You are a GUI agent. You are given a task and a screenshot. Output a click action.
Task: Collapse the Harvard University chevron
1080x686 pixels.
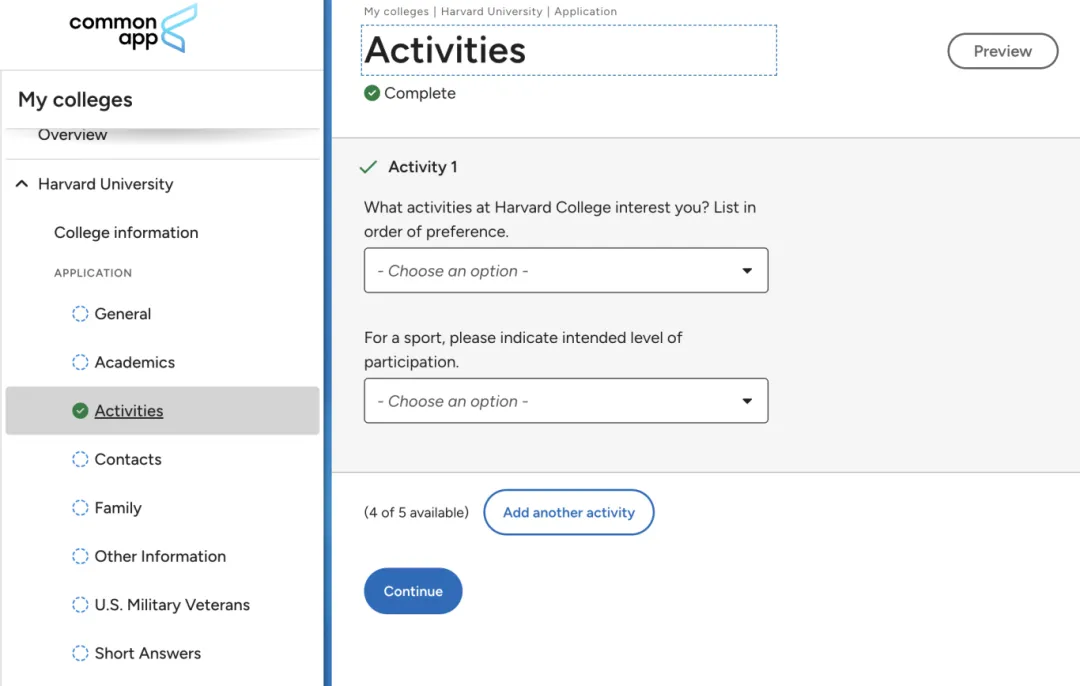22,184
